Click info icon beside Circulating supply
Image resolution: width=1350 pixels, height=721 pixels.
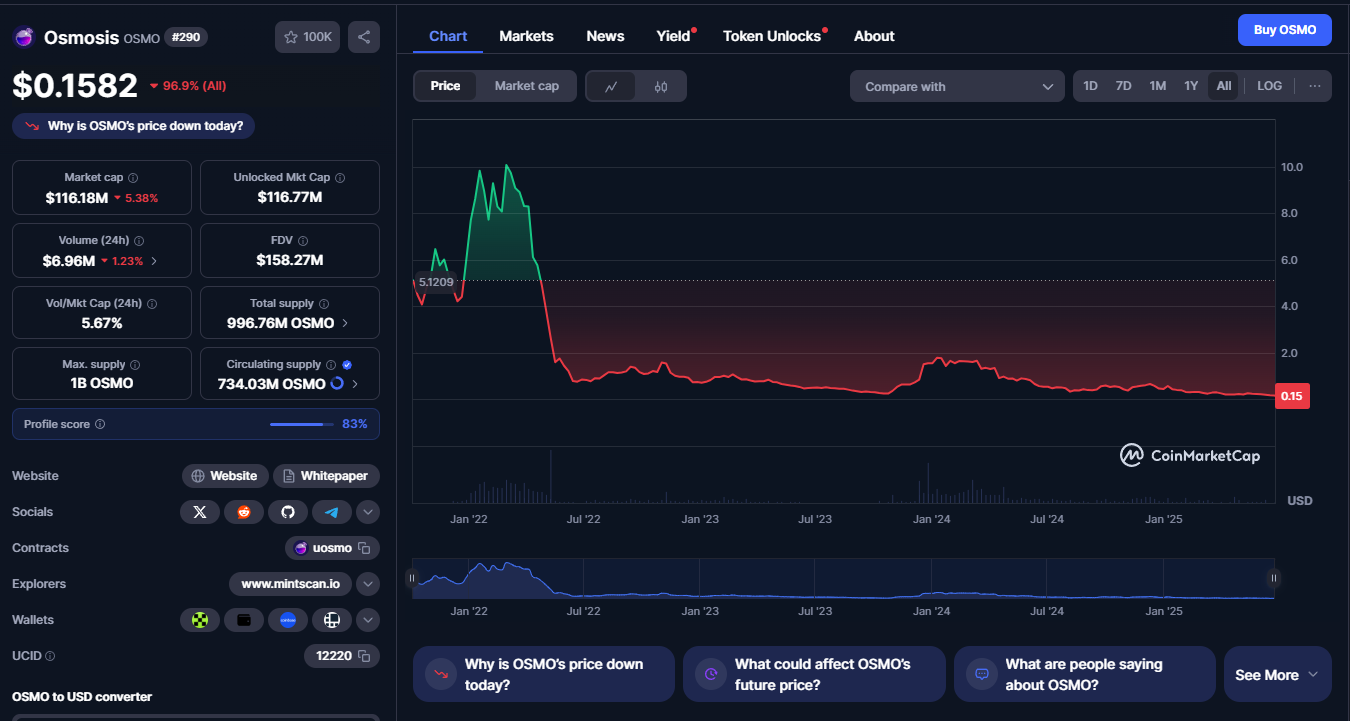(331, 365)
